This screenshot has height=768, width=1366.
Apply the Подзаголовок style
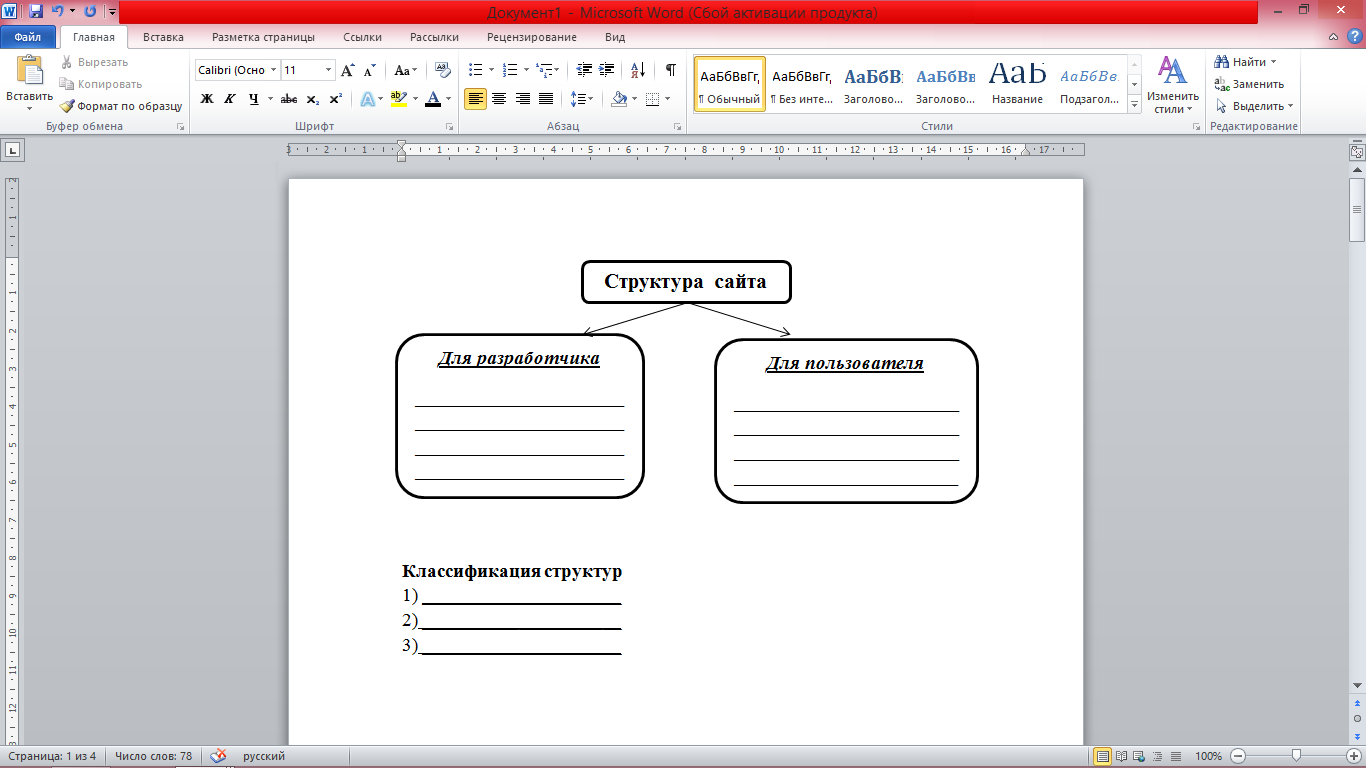click(1090, 84)
